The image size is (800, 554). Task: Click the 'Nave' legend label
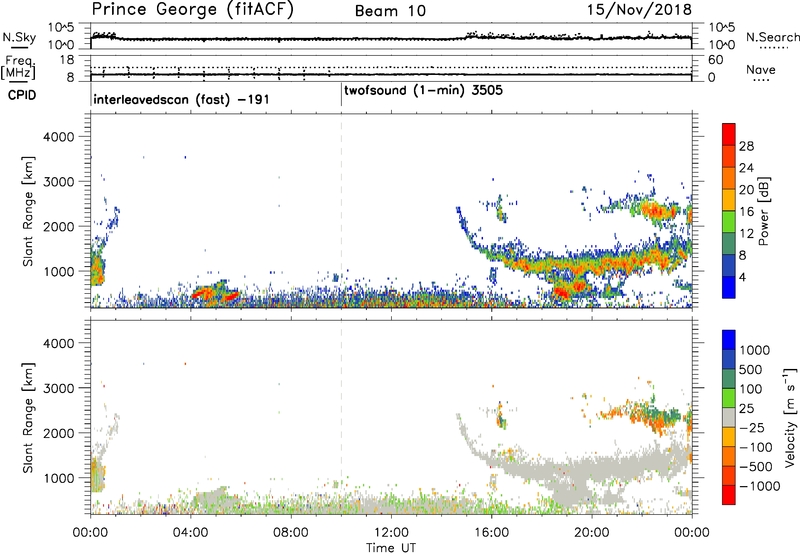tap(761, 70)
